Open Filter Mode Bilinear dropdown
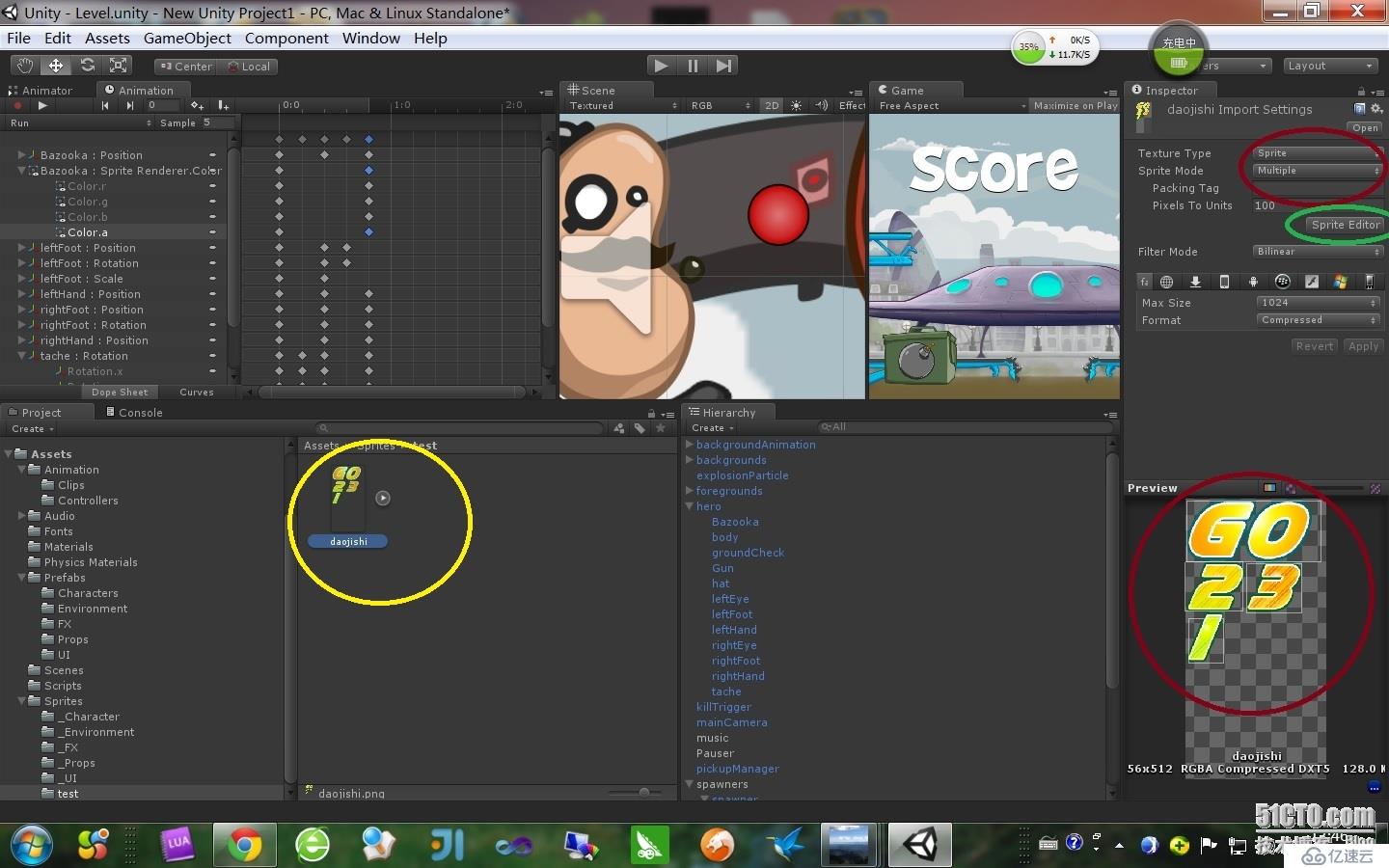Image resolution: width=1389 pixels, height=868 pixels. [1317, 252]
